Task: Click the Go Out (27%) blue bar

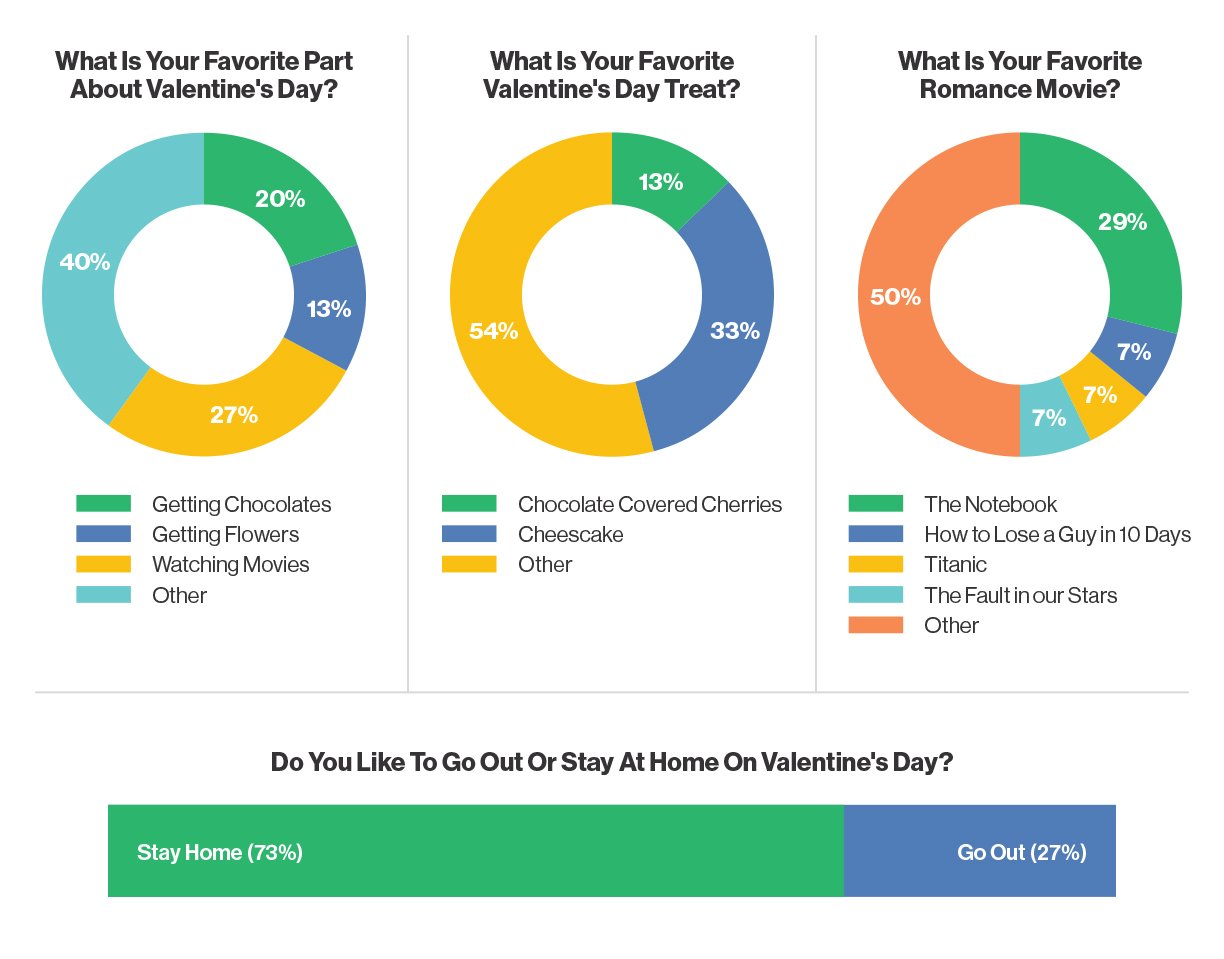Action: click(979, 851)
